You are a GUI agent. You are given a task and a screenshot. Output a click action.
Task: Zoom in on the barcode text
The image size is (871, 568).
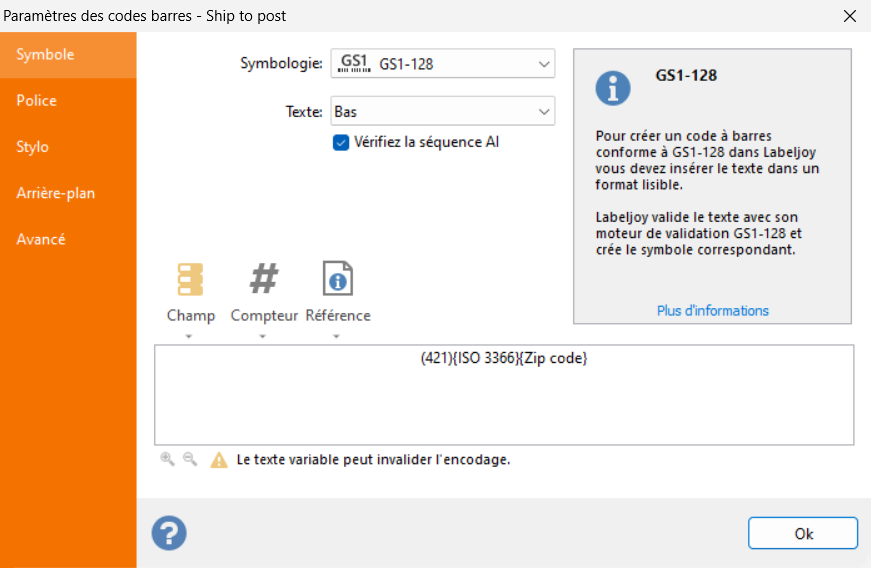[x=167, y=459]
